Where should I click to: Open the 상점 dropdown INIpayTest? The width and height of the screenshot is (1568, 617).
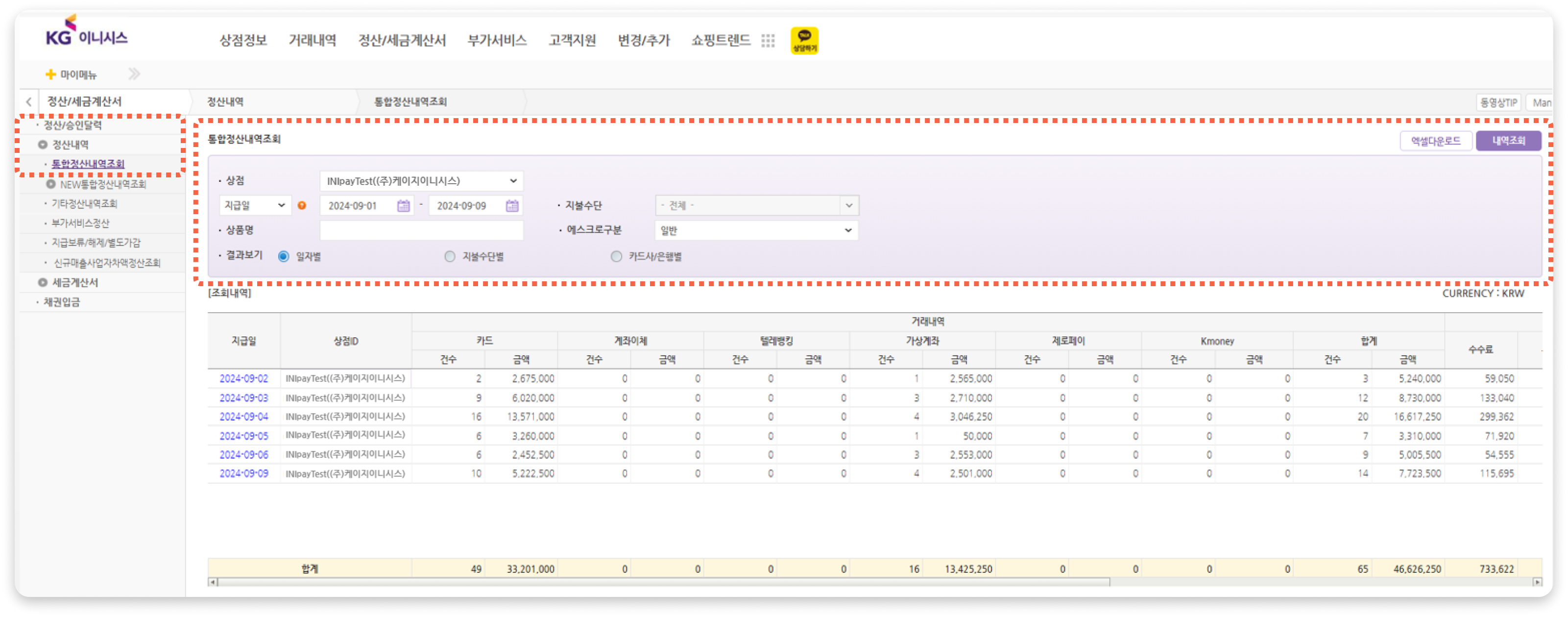tap(421, 181)
